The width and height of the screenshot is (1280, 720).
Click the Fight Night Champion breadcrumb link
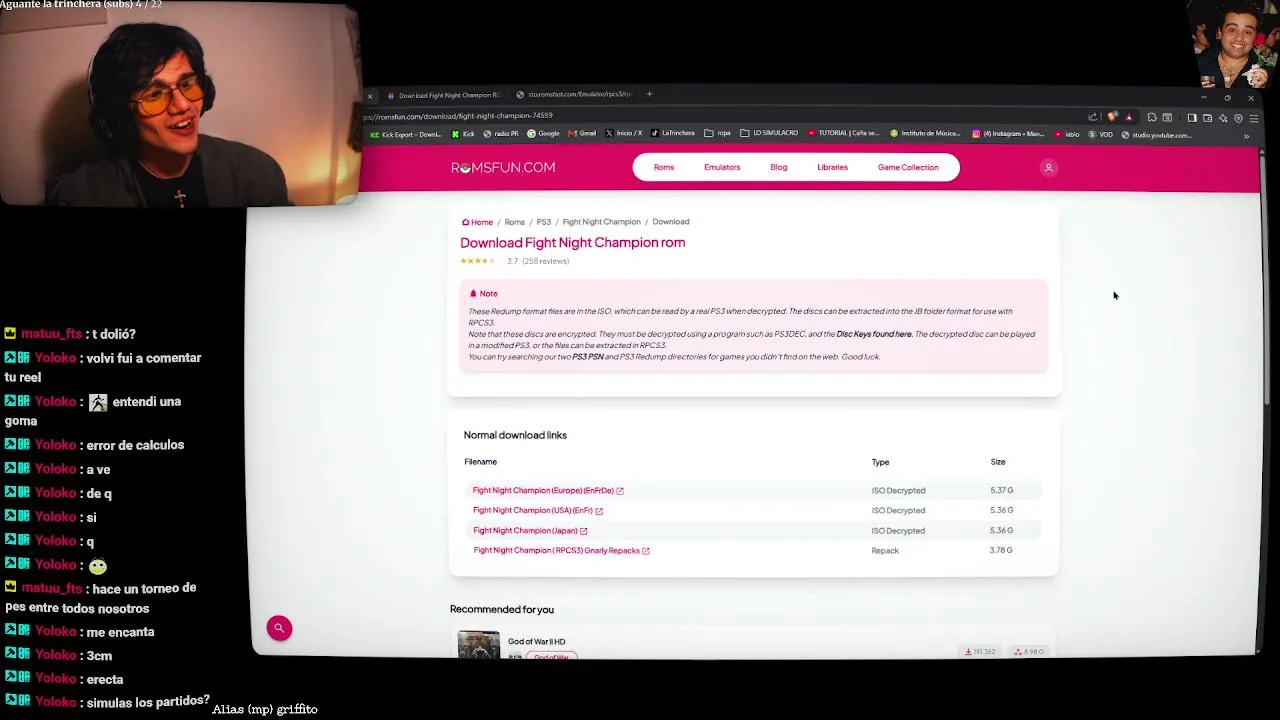pos(601,222)
